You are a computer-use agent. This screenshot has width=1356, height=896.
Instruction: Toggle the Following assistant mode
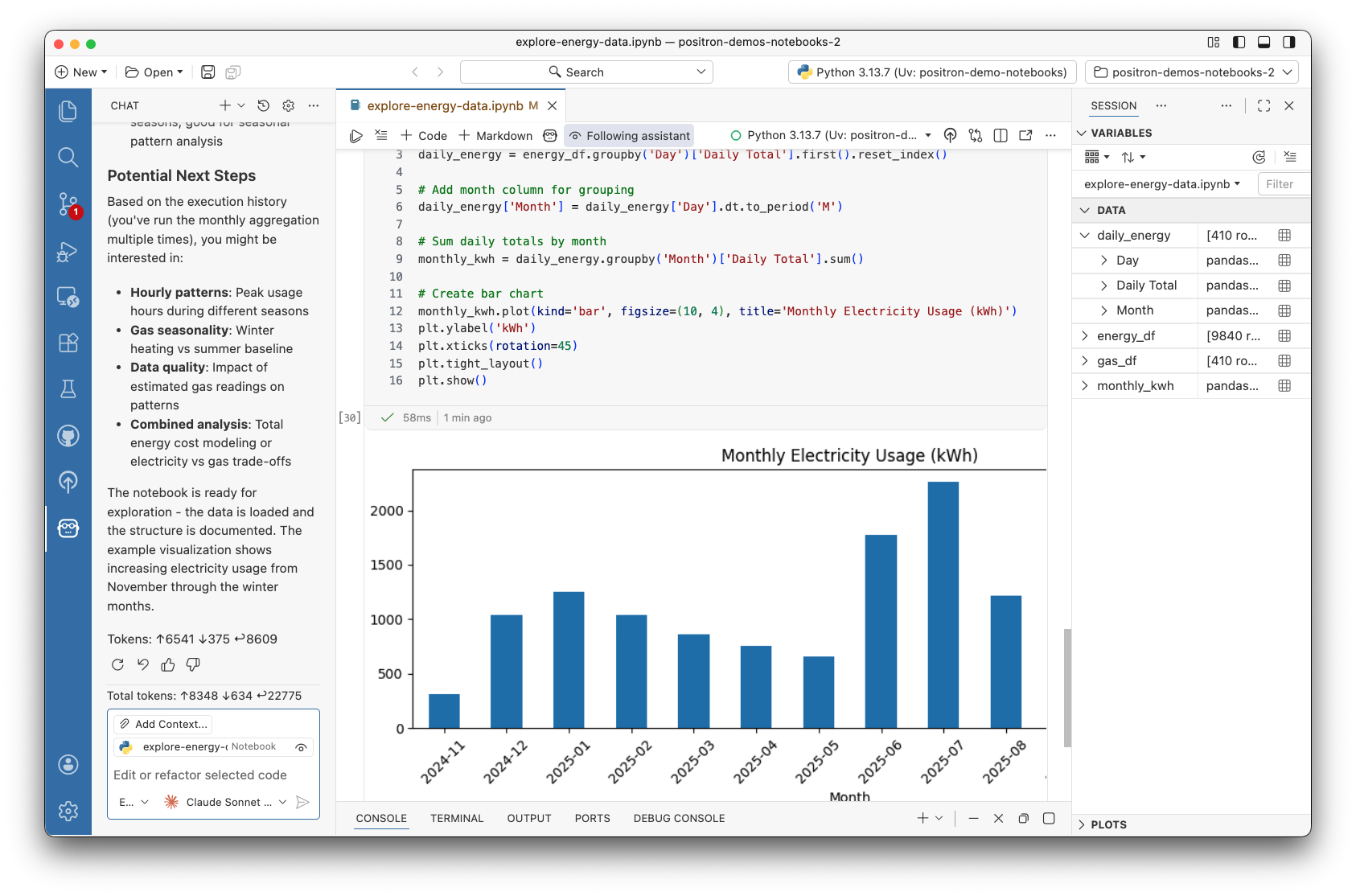pos(629,135)
